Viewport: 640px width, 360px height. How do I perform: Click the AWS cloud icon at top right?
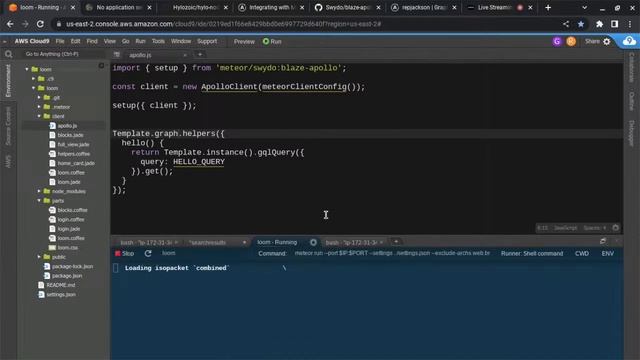pyautogui.click(x=629, y=41)
